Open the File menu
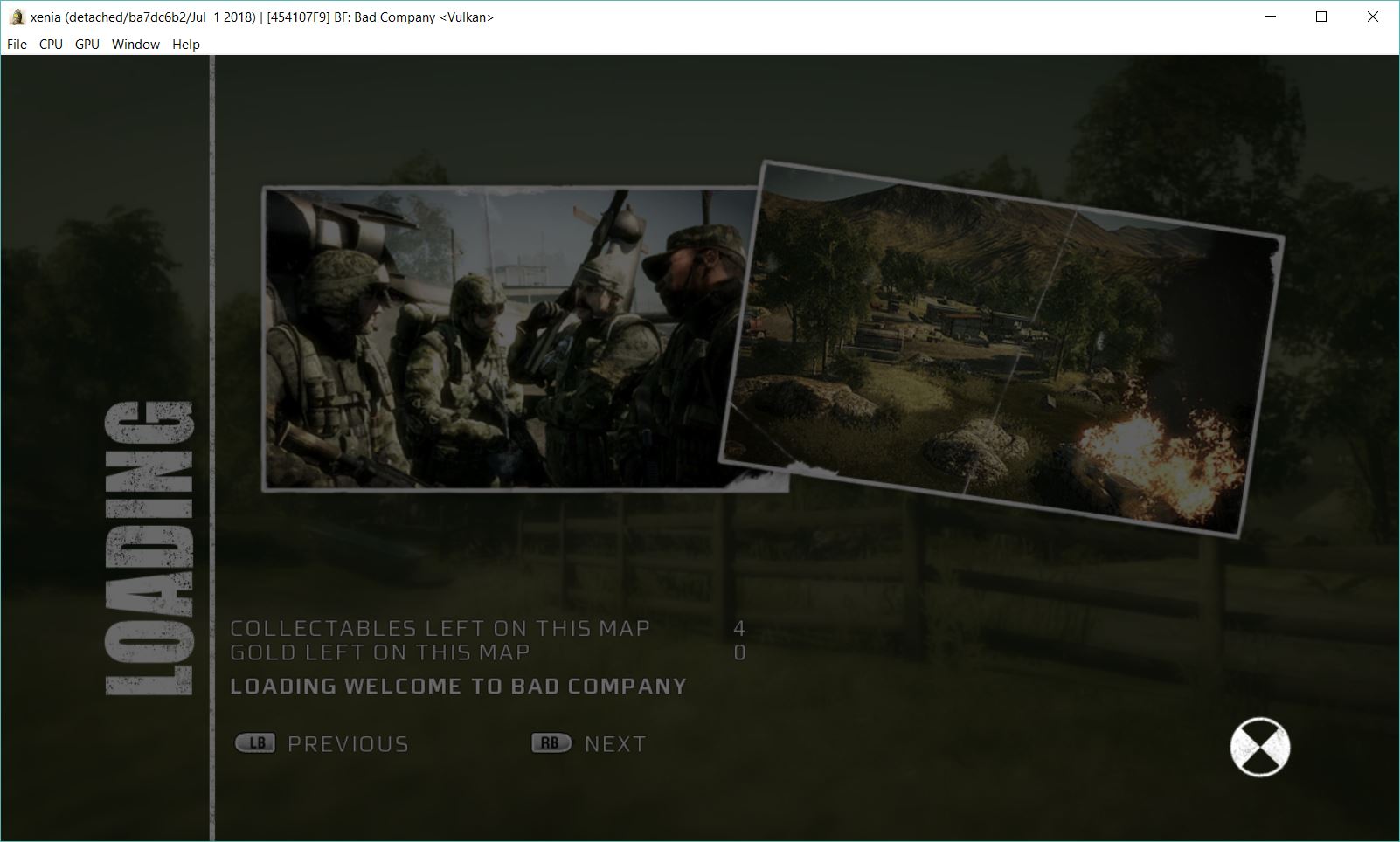 pyautogui.click(x=16, y=44)
